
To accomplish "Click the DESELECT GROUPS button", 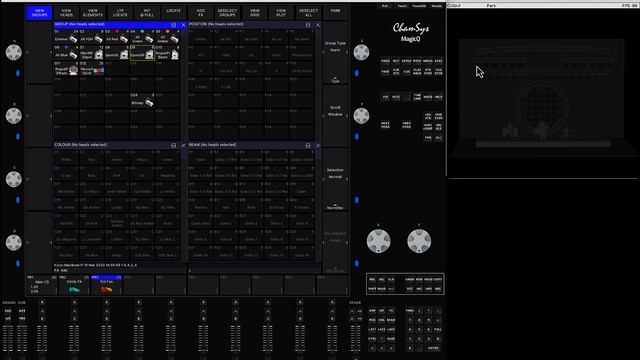I will coord(227,13).
